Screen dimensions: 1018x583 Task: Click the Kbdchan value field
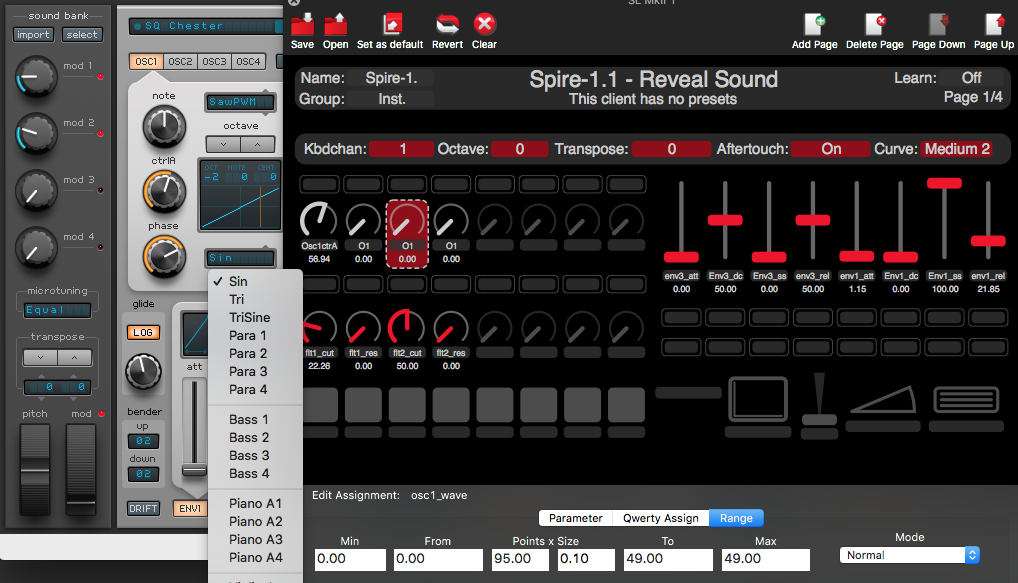pyautogui.click(x=402, y=149)
